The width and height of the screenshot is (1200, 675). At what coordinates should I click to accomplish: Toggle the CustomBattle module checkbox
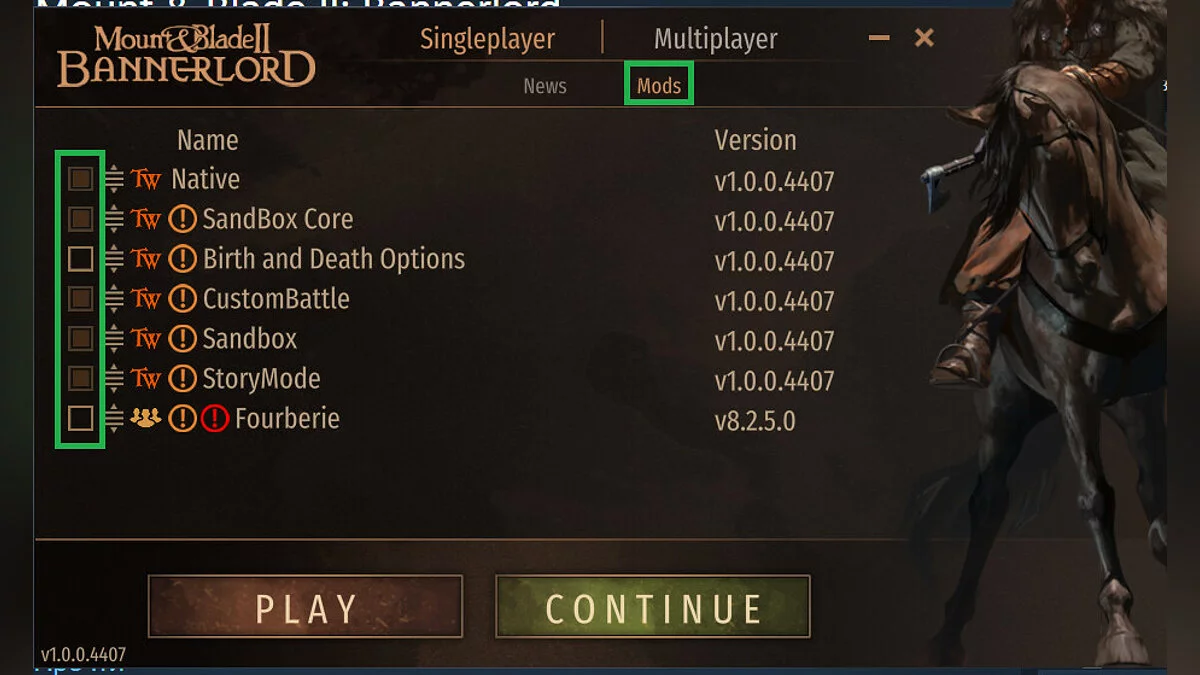pyautogui.click(x=80, y=298)
